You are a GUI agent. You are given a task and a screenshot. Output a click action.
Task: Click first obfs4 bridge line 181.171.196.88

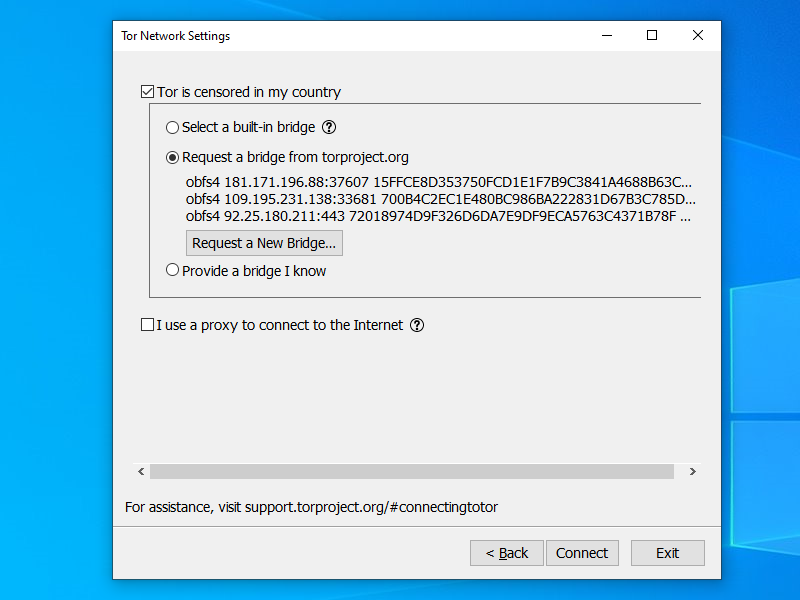point(438,183)
